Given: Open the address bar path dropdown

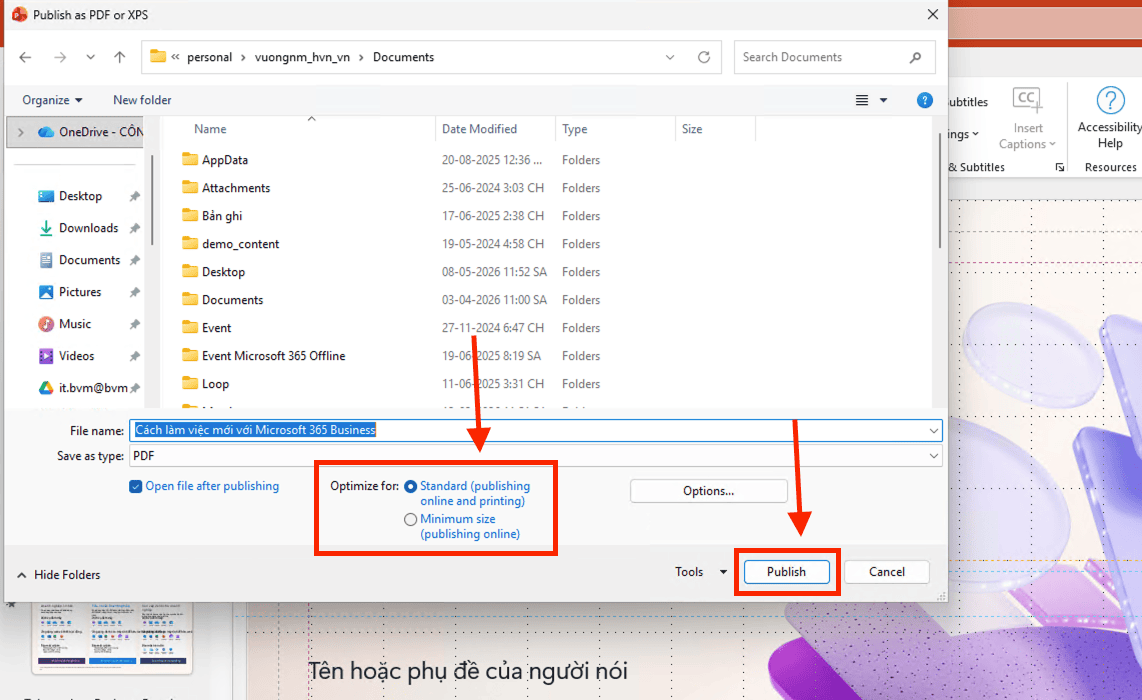Looking at the screenshot, I should [669, 57].
